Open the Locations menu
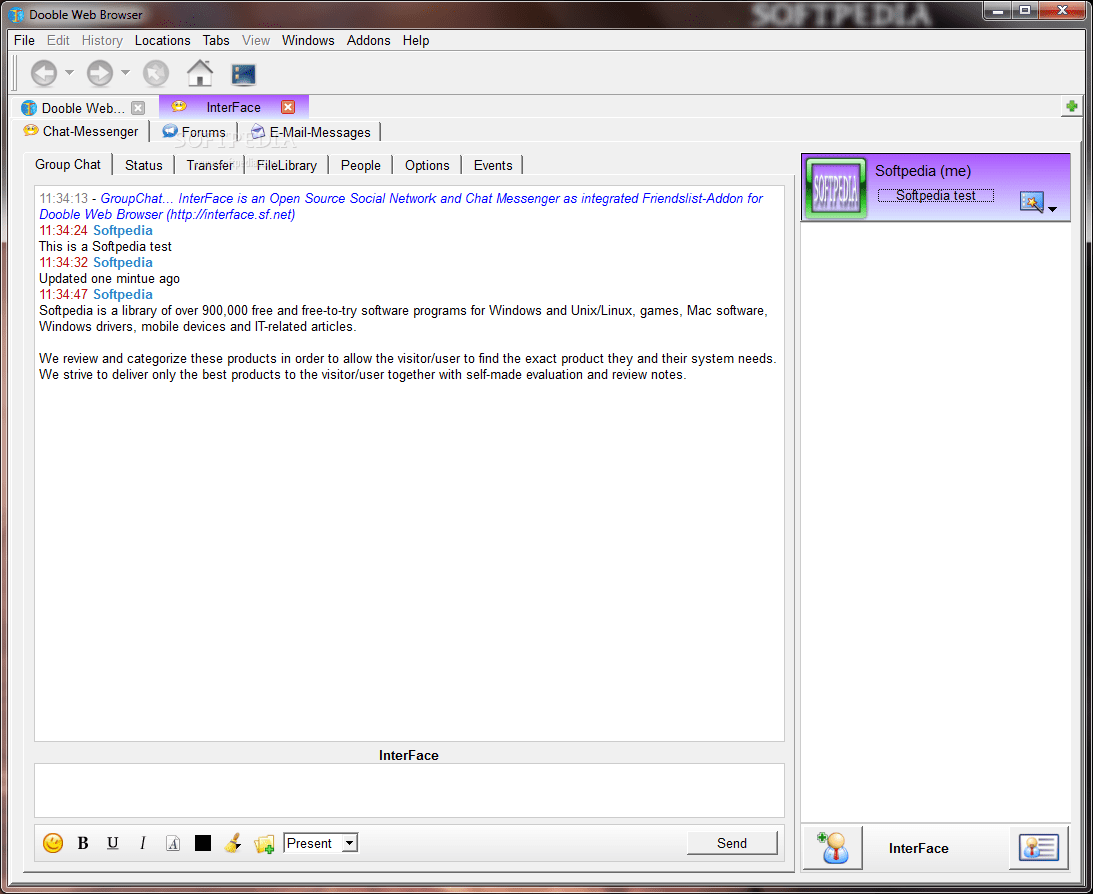The height and width of the screenshot is (894, 1093). pos(162,40)
